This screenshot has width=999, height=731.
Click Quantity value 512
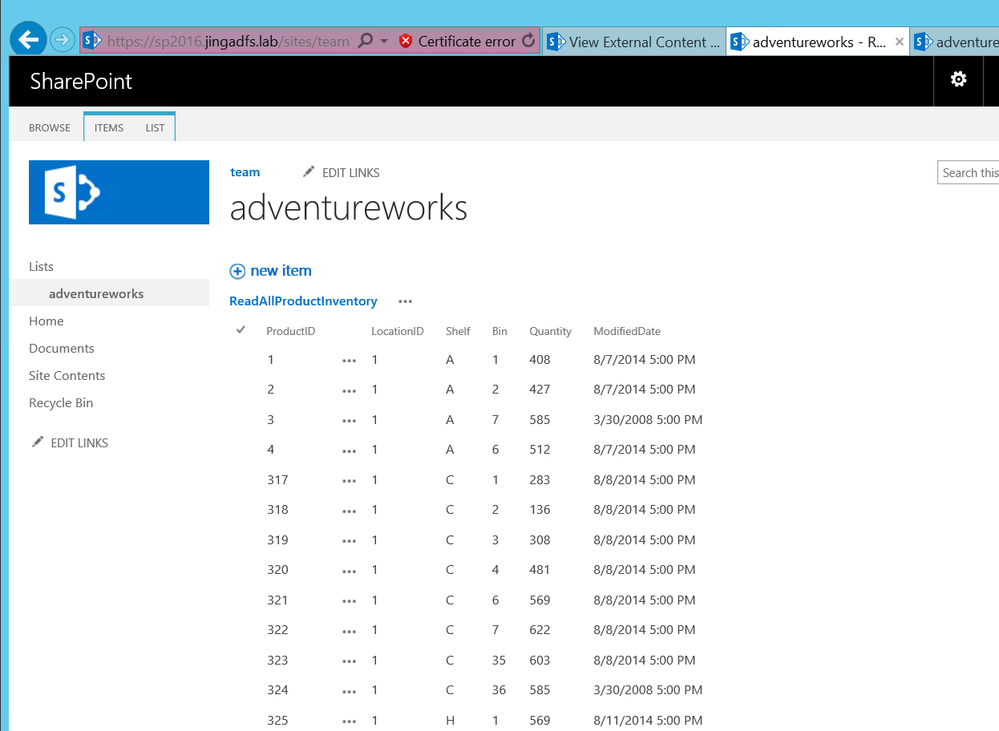click(540, 449)
